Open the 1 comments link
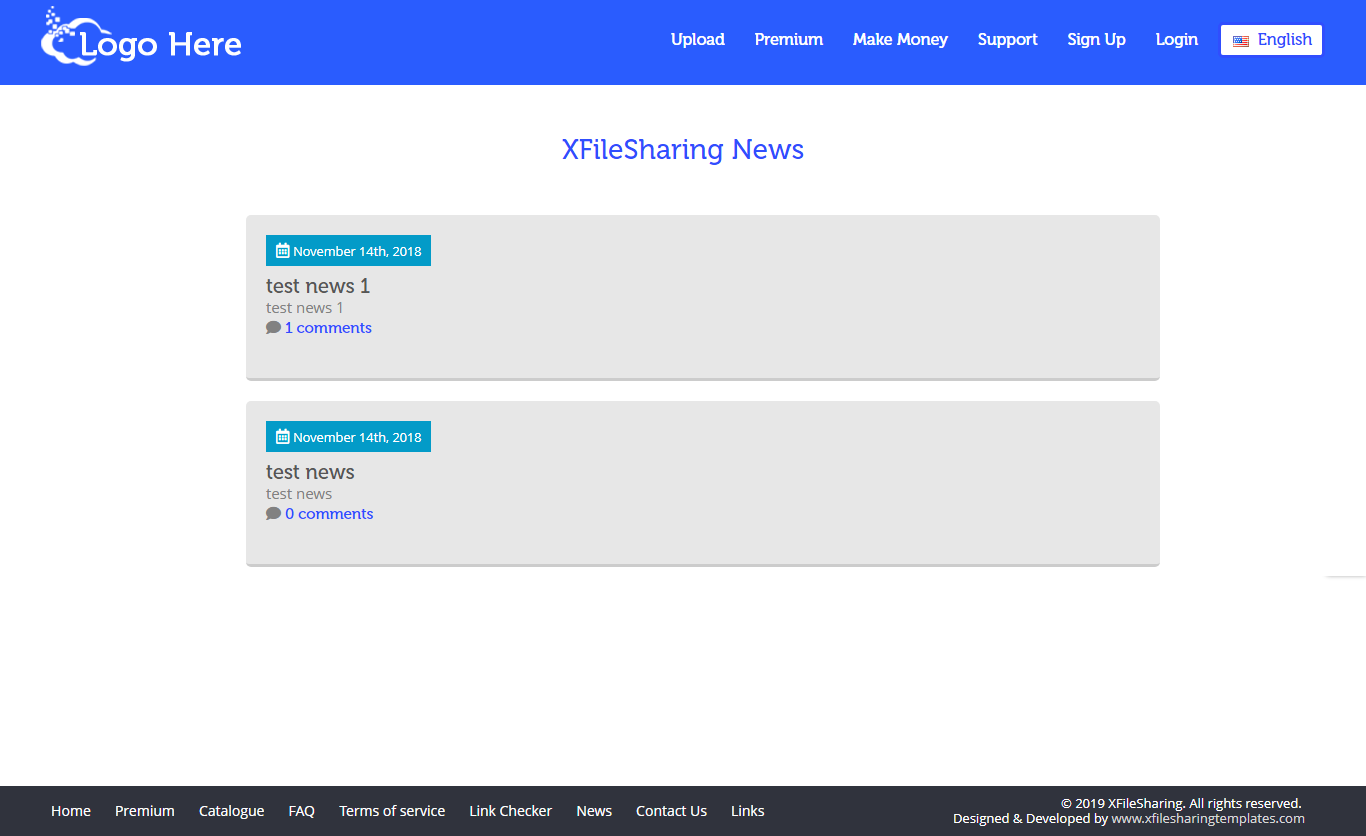The height and width of the screenshot is (836, 1366). pos(328,328)
